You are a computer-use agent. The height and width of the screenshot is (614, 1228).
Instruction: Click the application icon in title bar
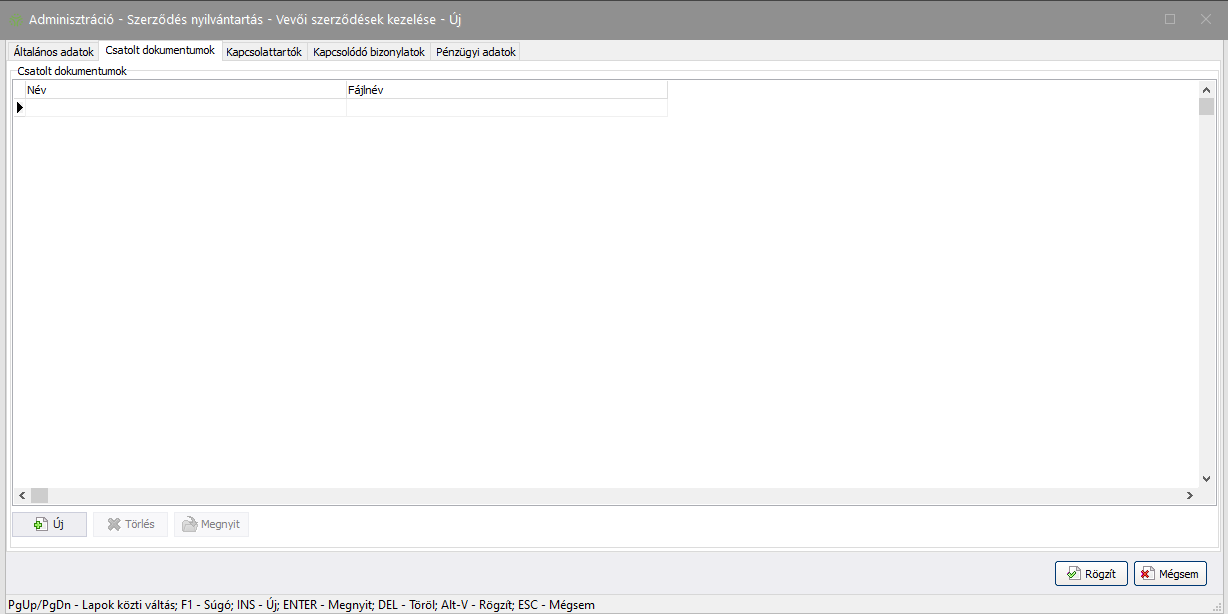pos(16,20)
